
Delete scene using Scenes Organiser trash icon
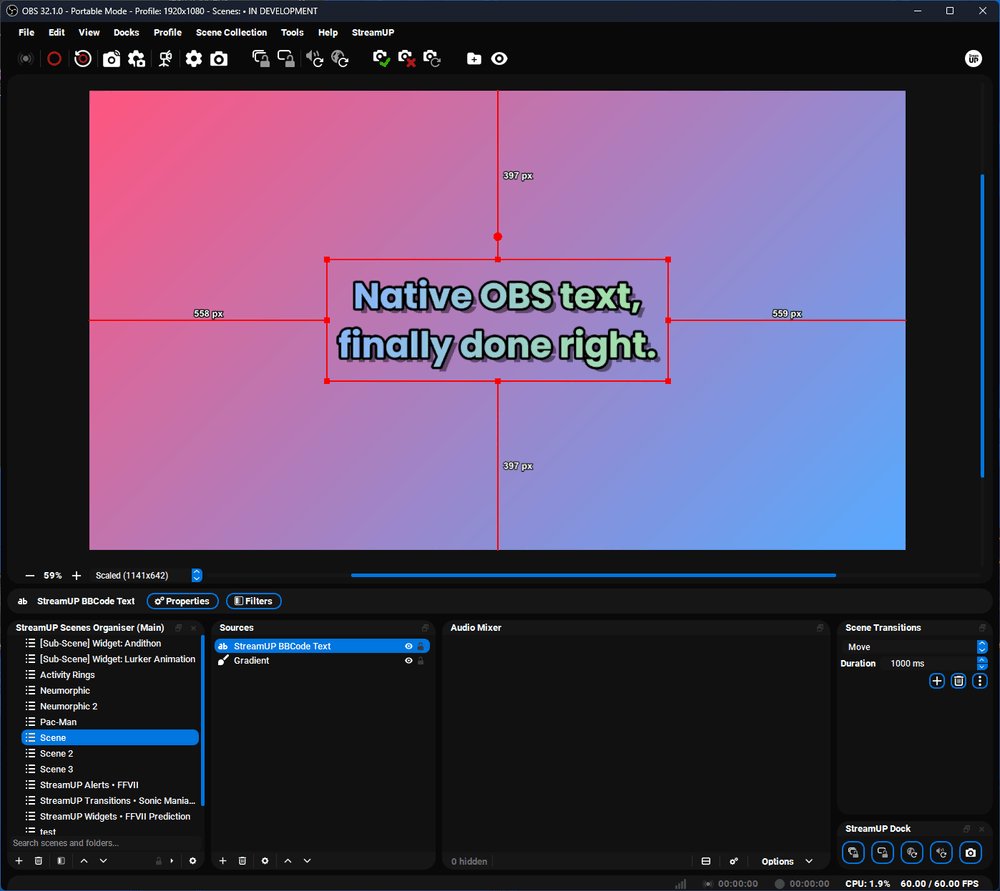[x=38, y=860]
